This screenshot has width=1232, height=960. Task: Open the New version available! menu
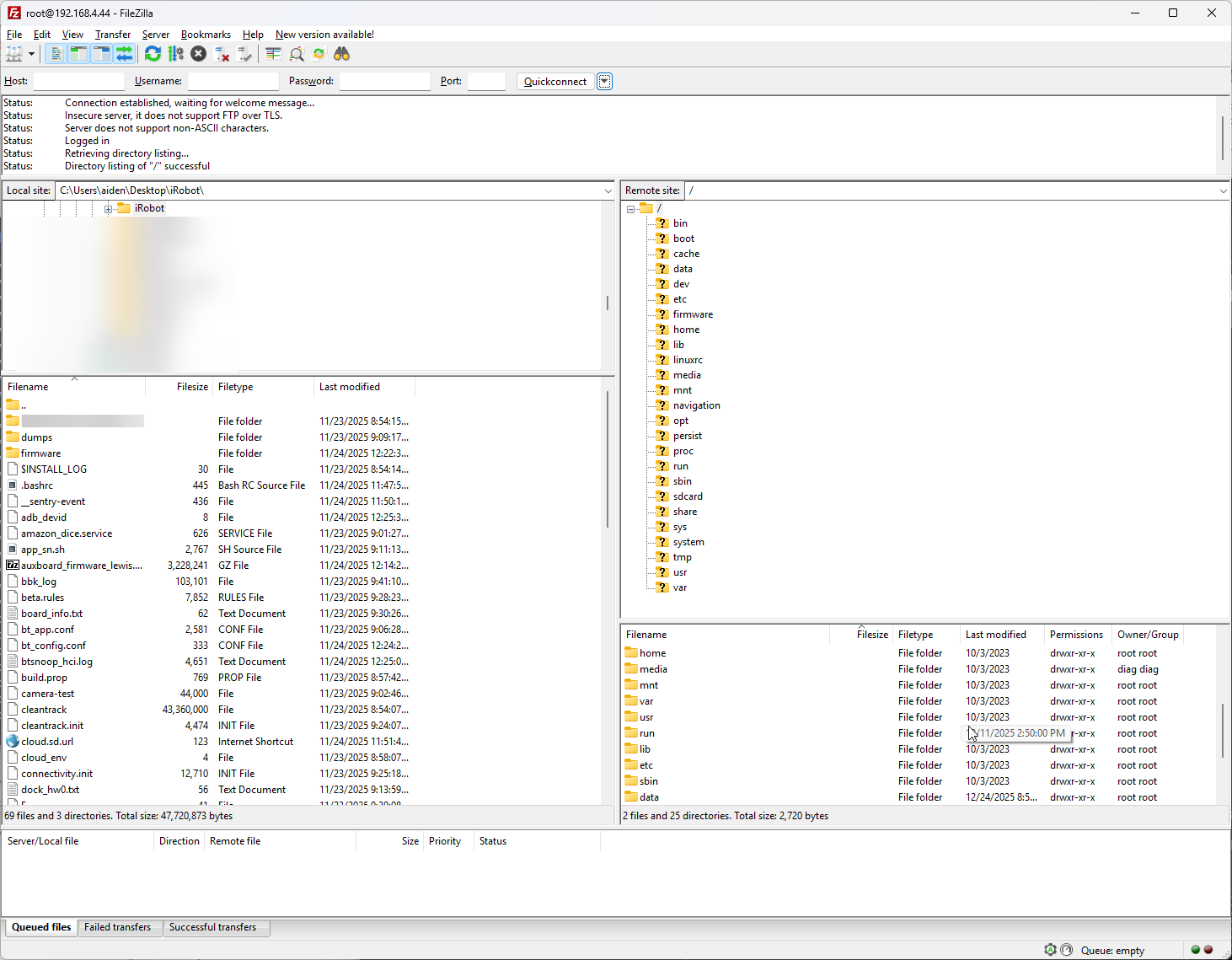(x=324, y=35)
